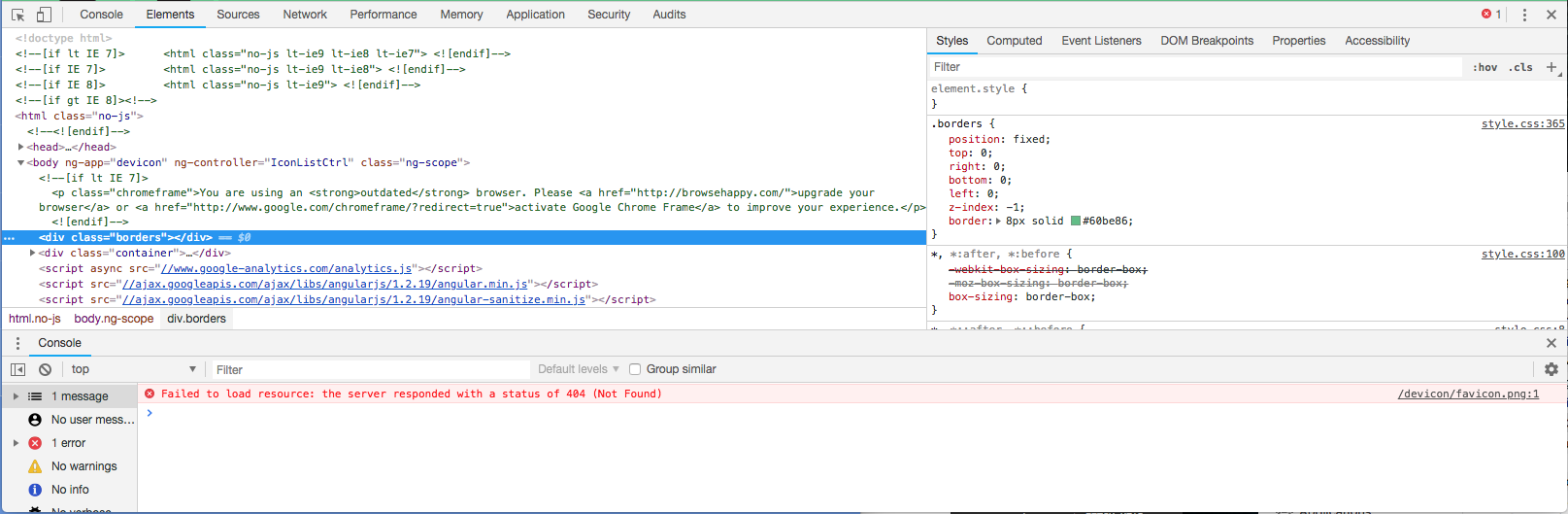Clear the console with the block icon
Image resolution: width=1568 pixels, height=514 pixels.
[45, 369]
